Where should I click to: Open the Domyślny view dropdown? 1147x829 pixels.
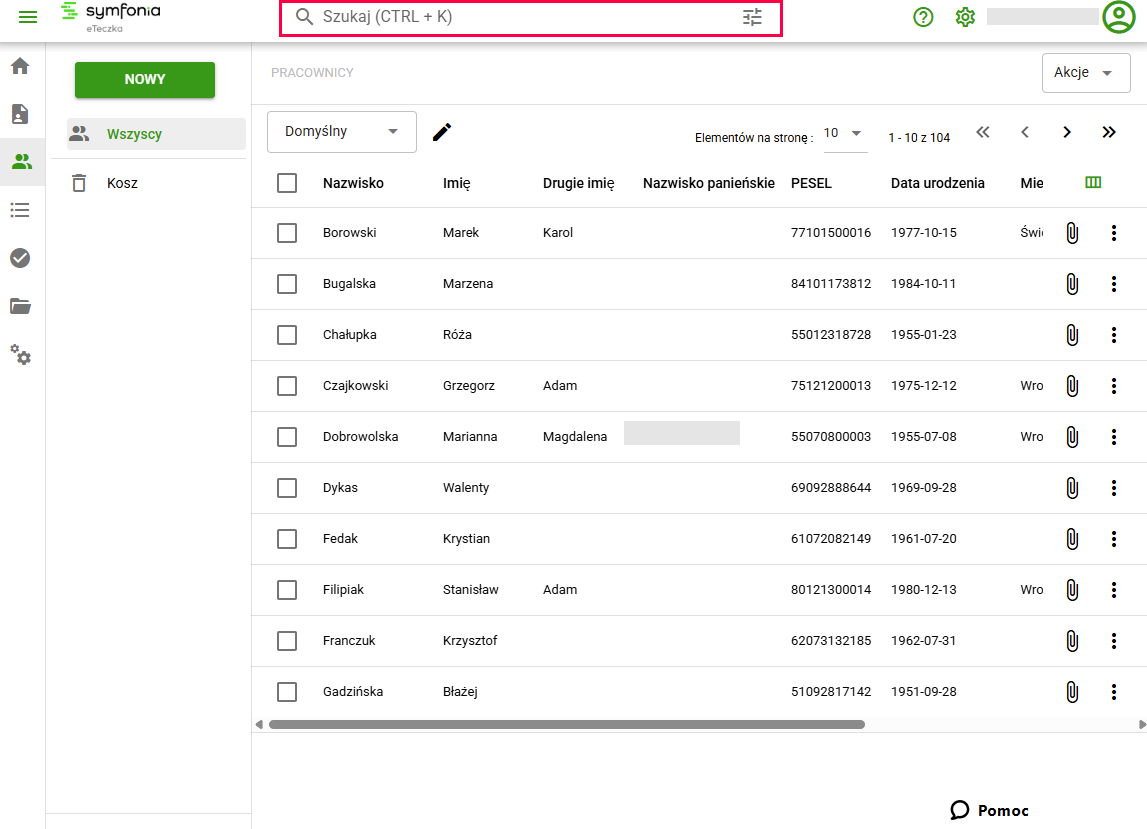click(x=342, y=132)
